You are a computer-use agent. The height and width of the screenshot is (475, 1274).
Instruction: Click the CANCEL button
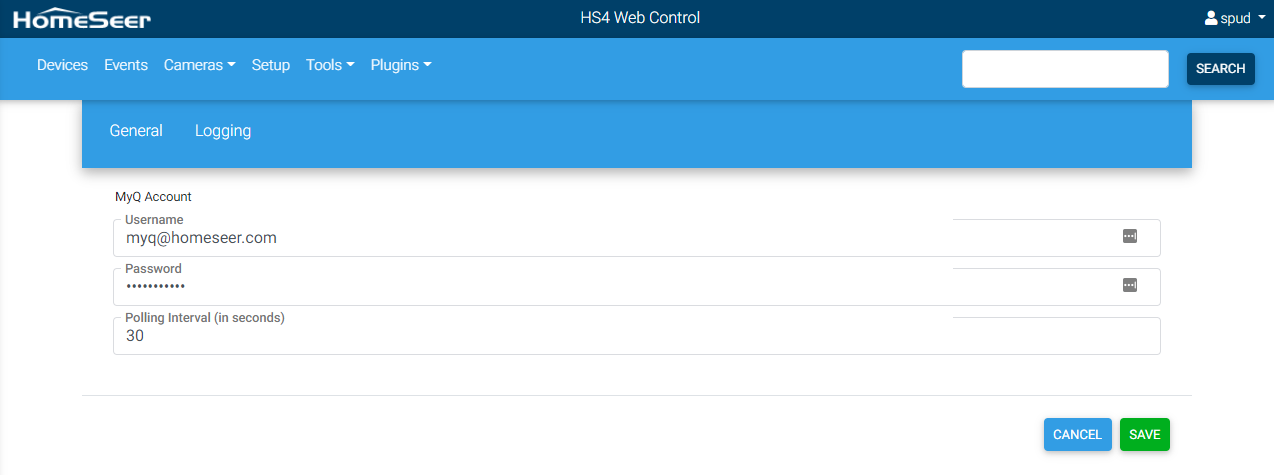(1077, 435)
